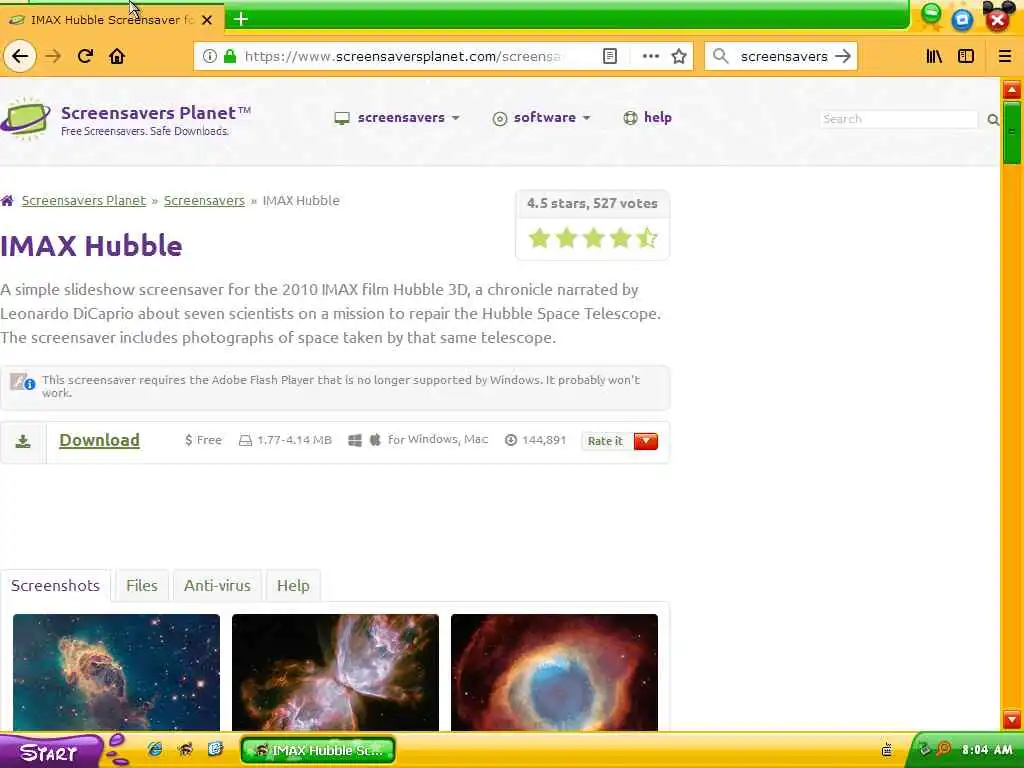The height and width of the screenshot is (768, 1024).
Task: Click the third rating star
Action: coord(593,238)
